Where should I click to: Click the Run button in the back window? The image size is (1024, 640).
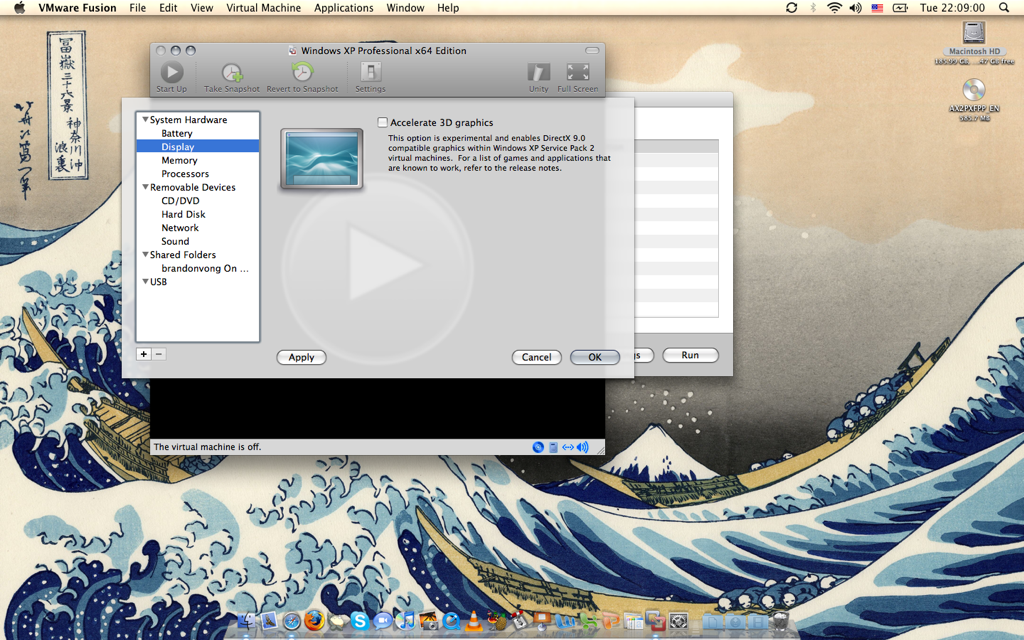[x=690, y=355]
